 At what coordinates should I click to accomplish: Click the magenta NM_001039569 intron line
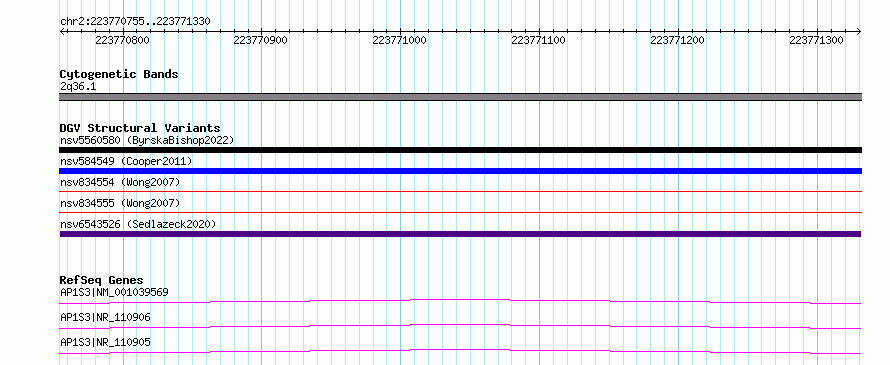[x=460, y=301]
